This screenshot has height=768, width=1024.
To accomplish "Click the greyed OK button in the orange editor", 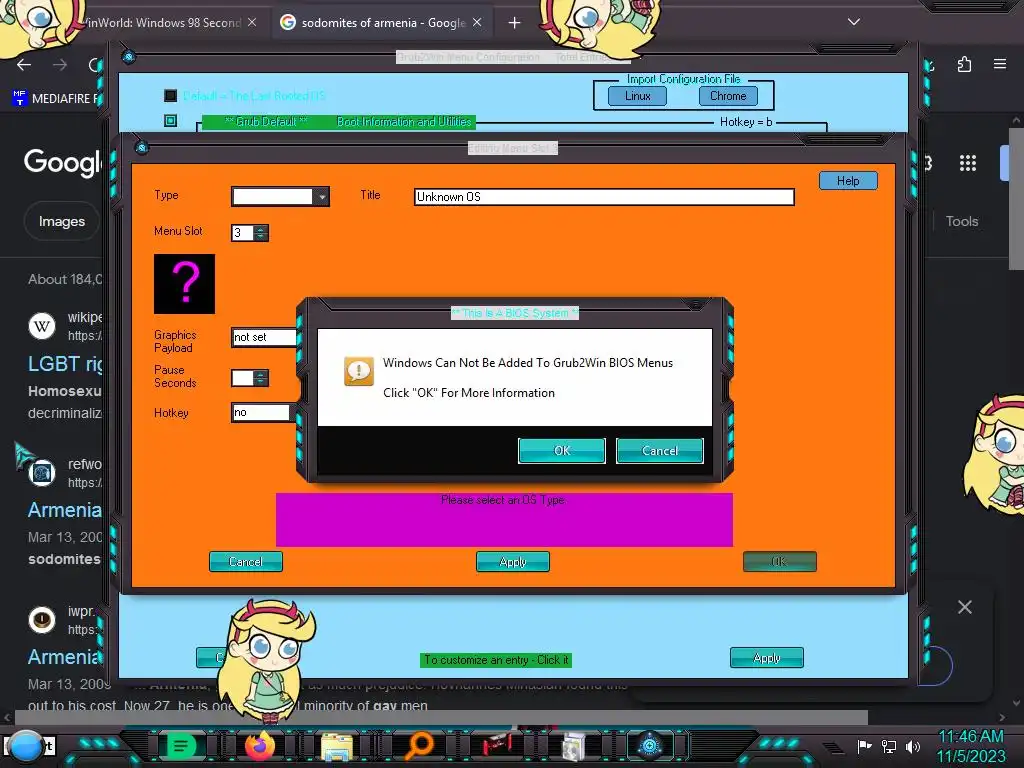I will point(779,562).
